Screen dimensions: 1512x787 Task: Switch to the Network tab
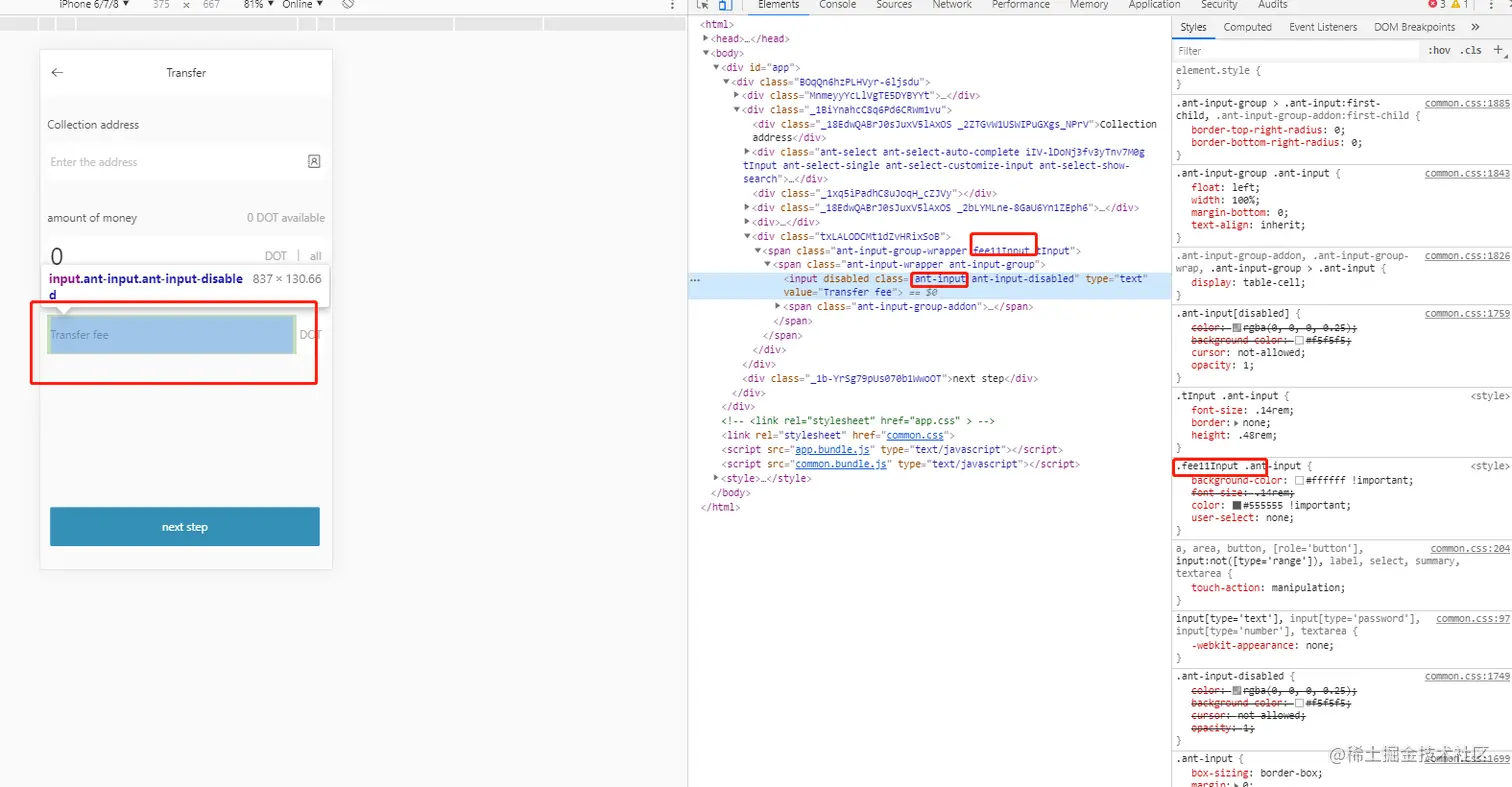click(x=952, y=5)
